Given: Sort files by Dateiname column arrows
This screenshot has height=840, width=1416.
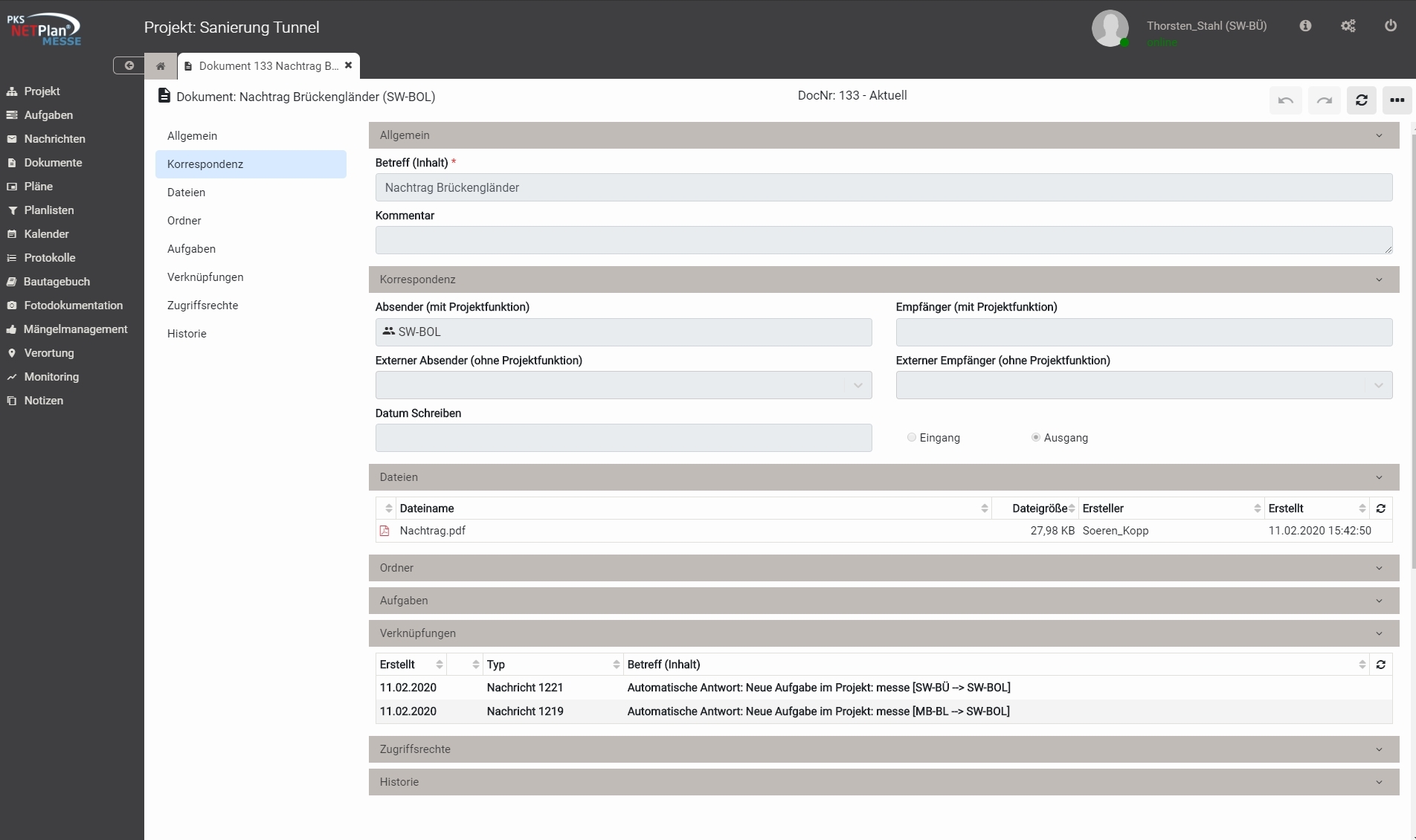Looking at the screenshot, I should [985, 508].
